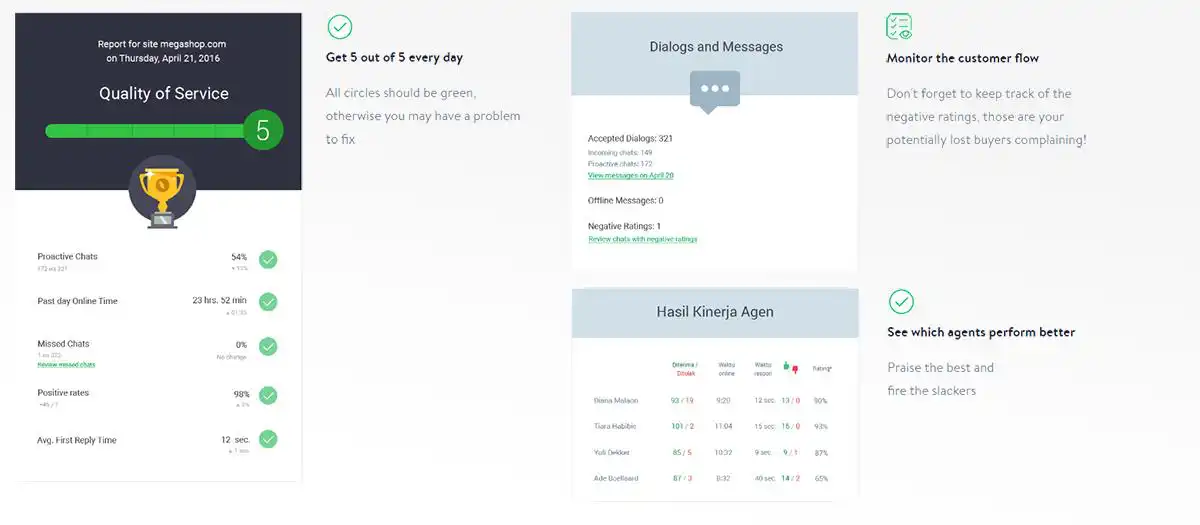Click the checkmark icon above 'Get 5 out of 5'
The width and height of the screenshot is (1200, 525).
click(x=339, y=27)
